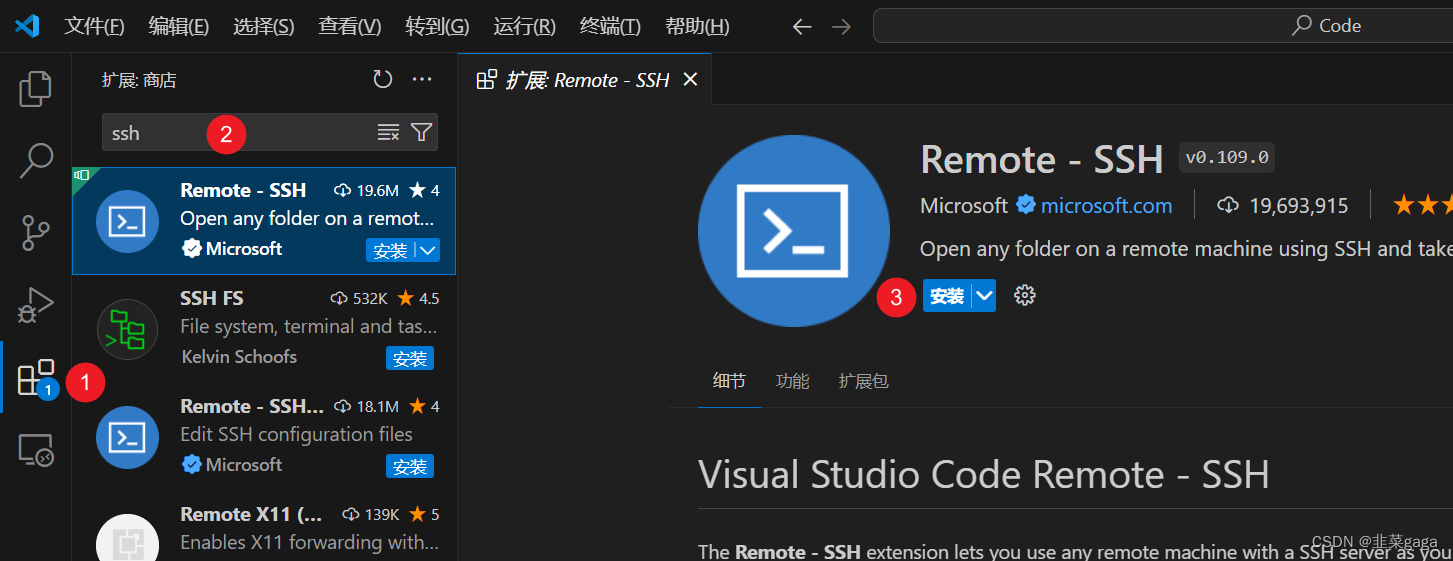Screen dimensions: 1453x561
Task: Open the microsoft.com publisher link
Action: pyautogui.click(x=1106, y=206)
